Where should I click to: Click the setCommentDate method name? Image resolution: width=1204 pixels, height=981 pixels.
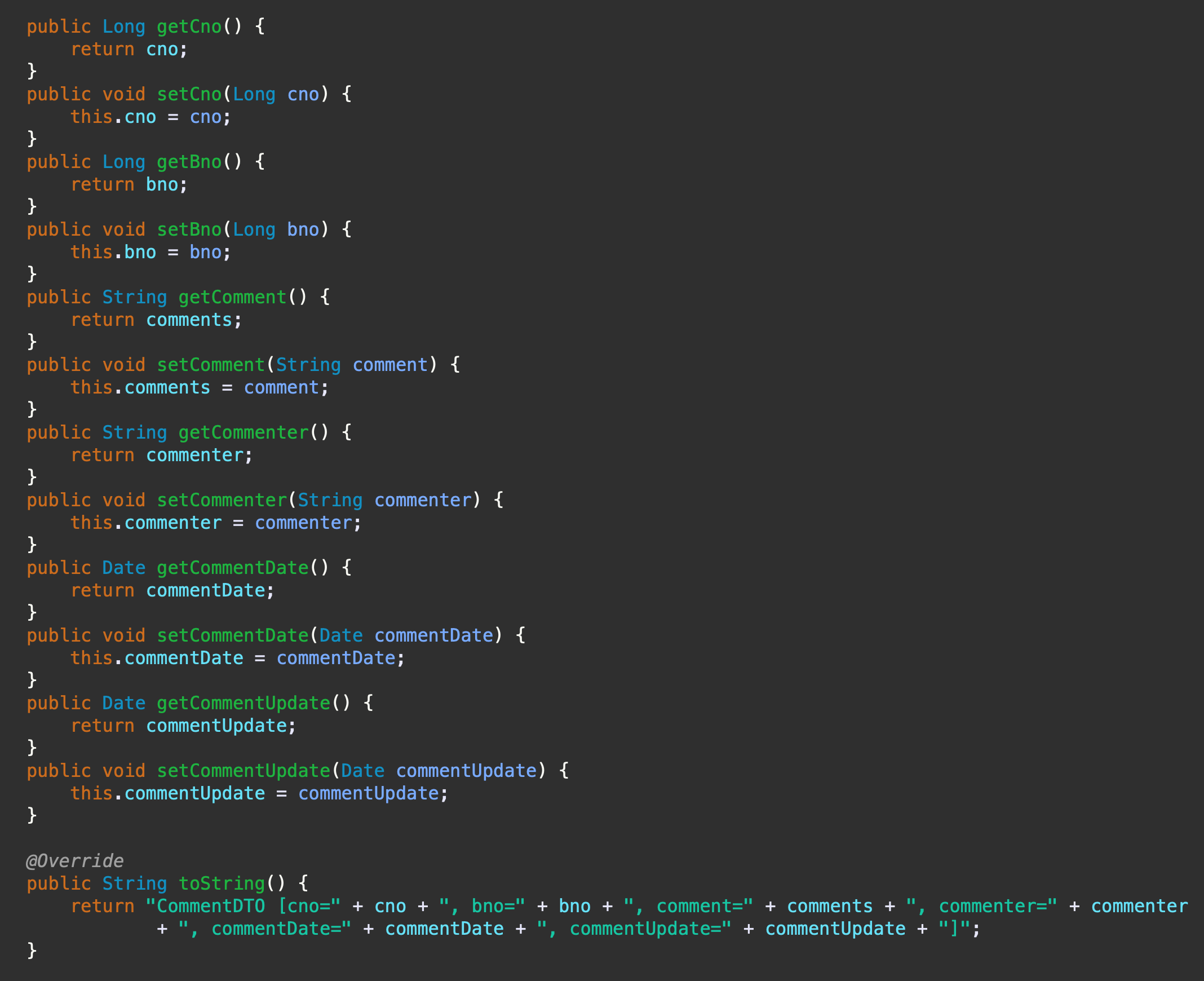pos(232,636)
